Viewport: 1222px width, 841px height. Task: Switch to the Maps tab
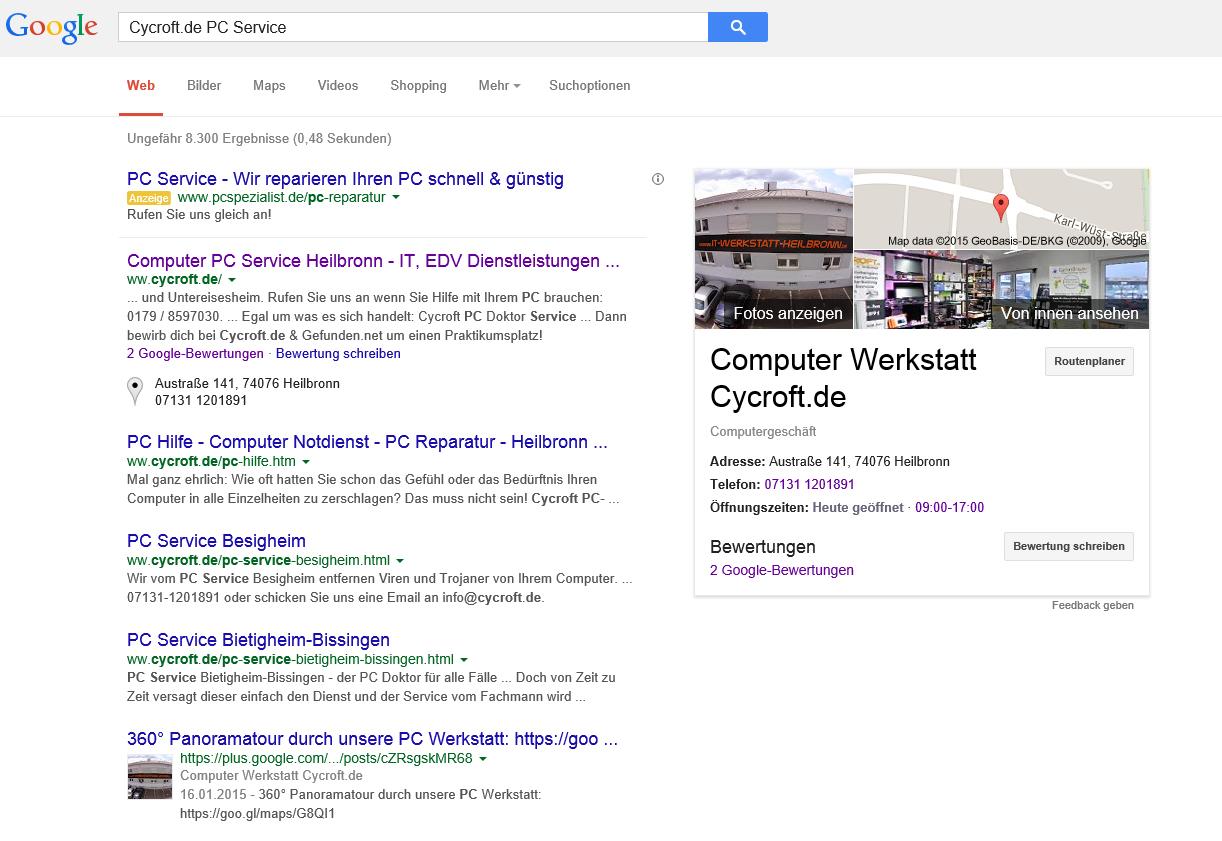coord(269,86)
